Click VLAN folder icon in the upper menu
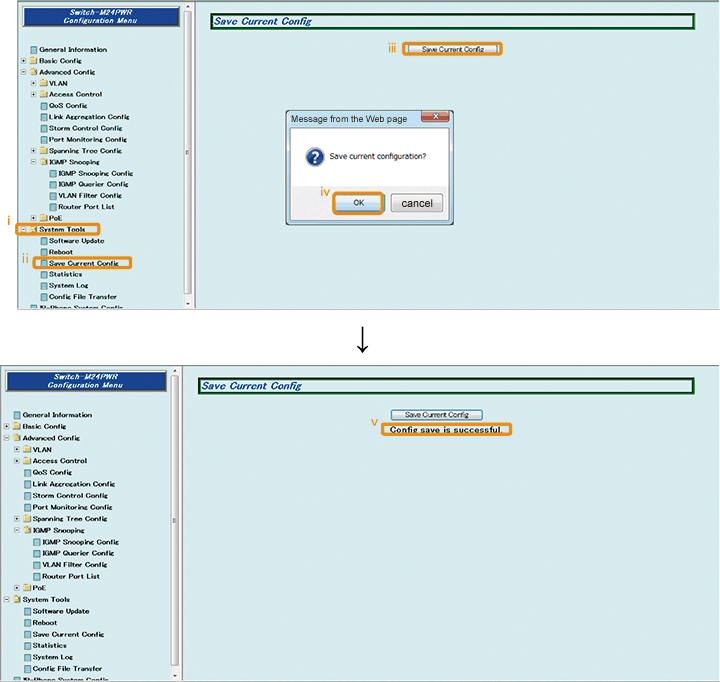Screen dimensions: 720x682 43,83
